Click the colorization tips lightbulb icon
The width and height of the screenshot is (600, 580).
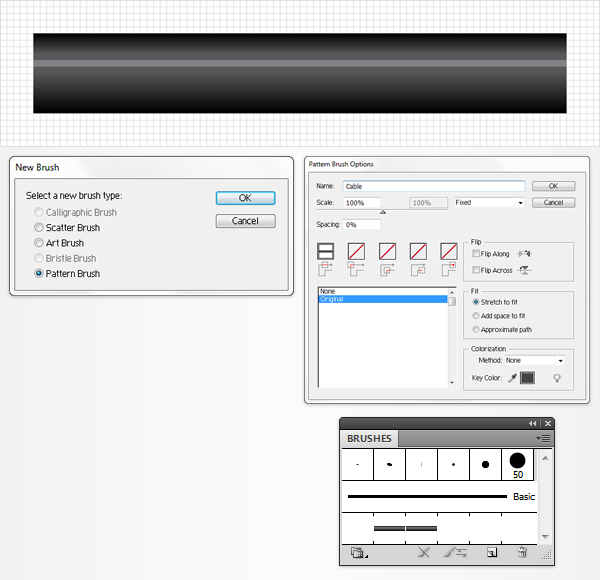(557, 378)
